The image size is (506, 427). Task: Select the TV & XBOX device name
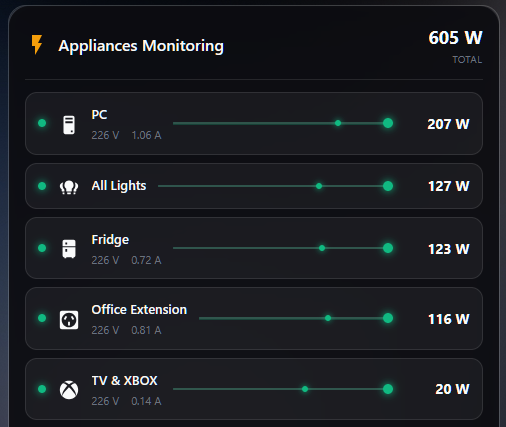pyautogui.click(x=124, y=381)
